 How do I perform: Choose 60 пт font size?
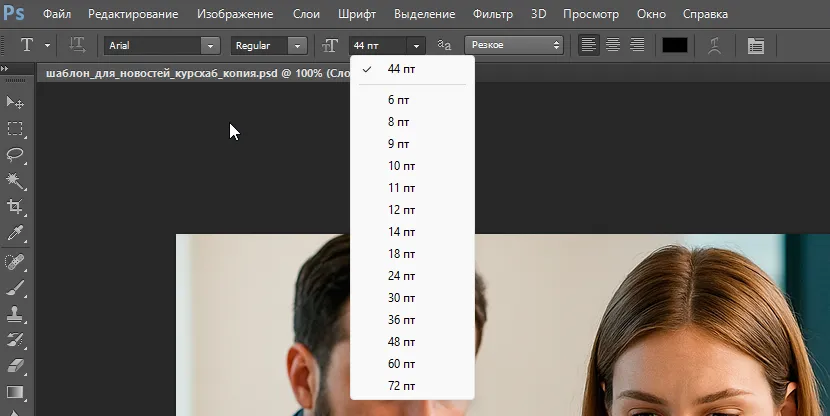coord(412,364)
